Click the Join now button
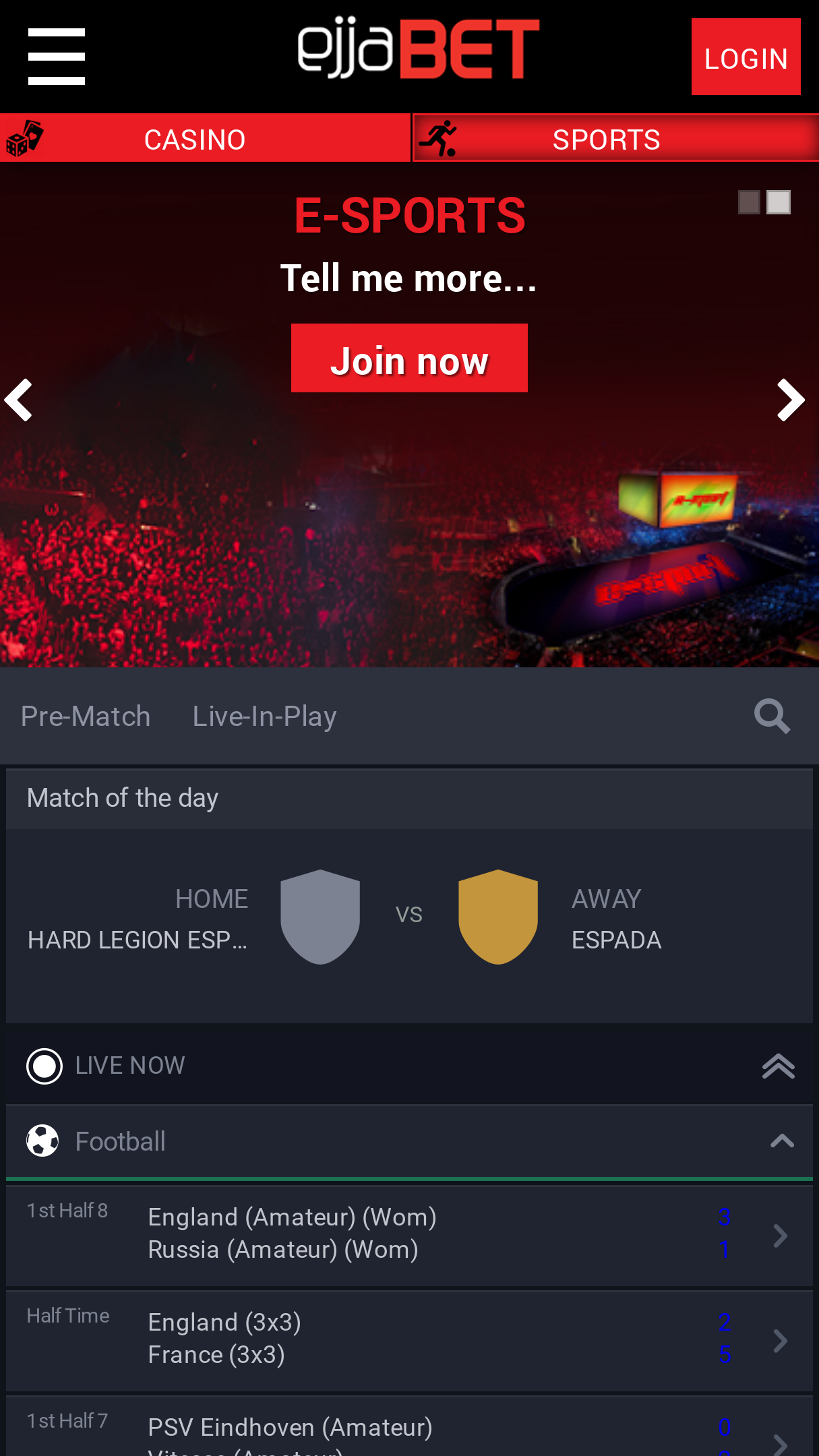This screenshot has width=819, height=1456. point(409,358)
